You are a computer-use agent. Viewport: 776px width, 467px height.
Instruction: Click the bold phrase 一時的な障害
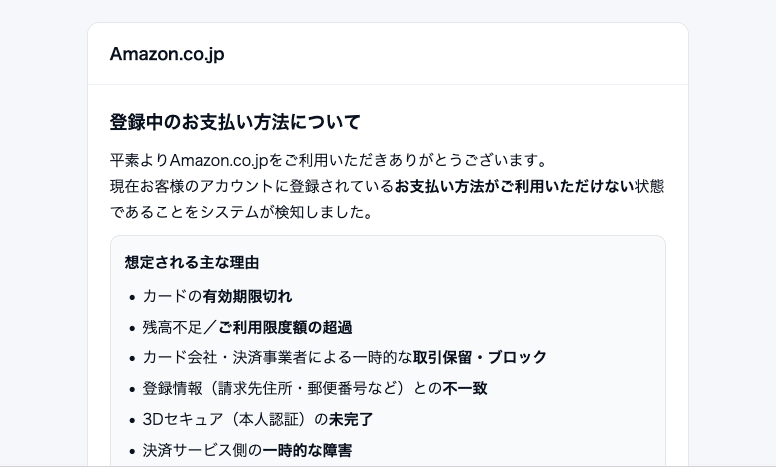click(x=307, y=450)
